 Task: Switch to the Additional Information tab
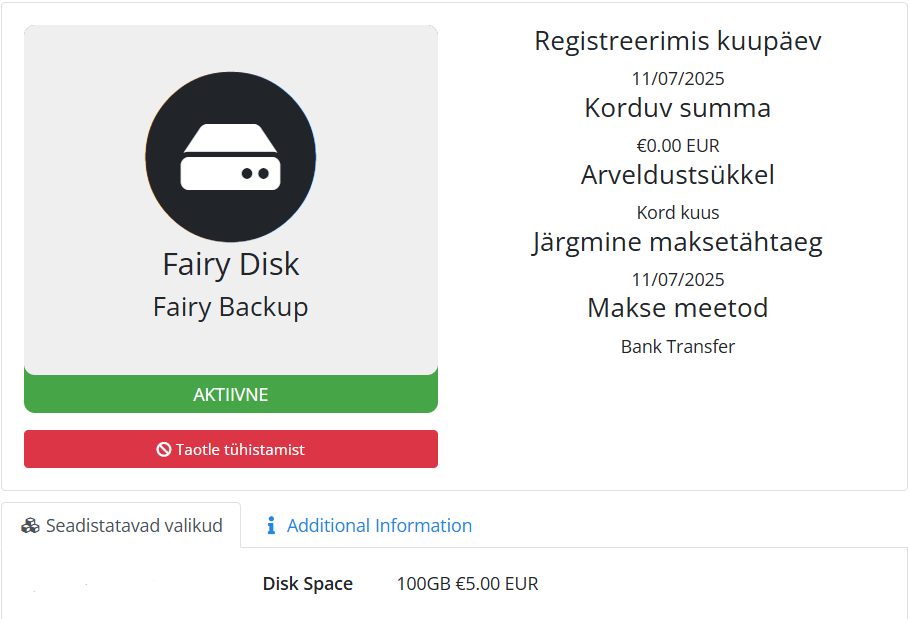[x=369, y=525]
